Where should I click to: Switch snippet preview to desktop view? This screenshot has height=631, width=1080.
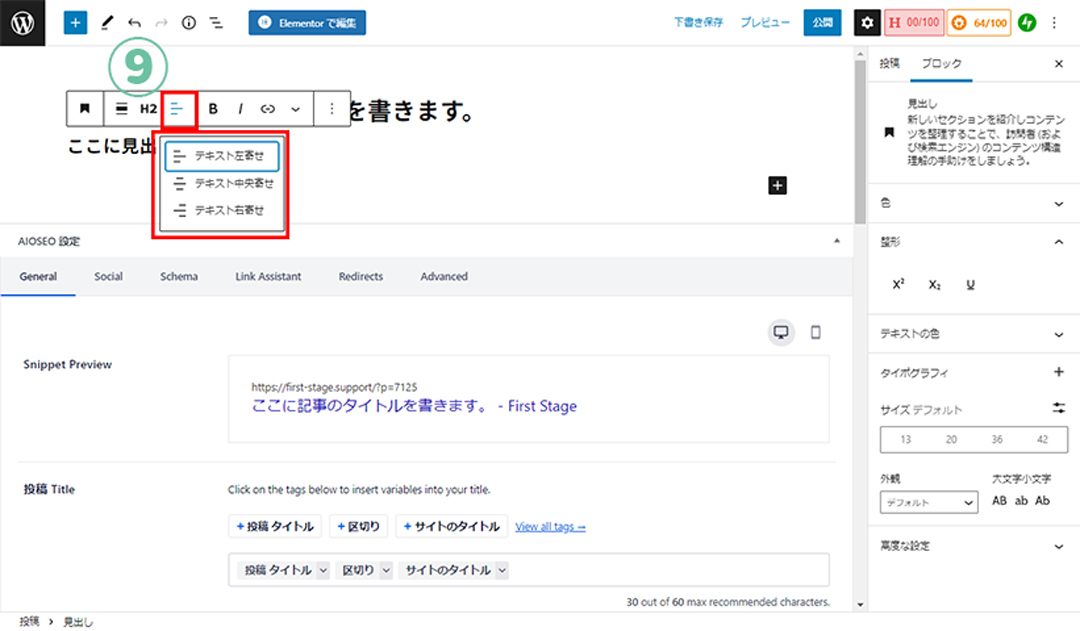(781, 332)
